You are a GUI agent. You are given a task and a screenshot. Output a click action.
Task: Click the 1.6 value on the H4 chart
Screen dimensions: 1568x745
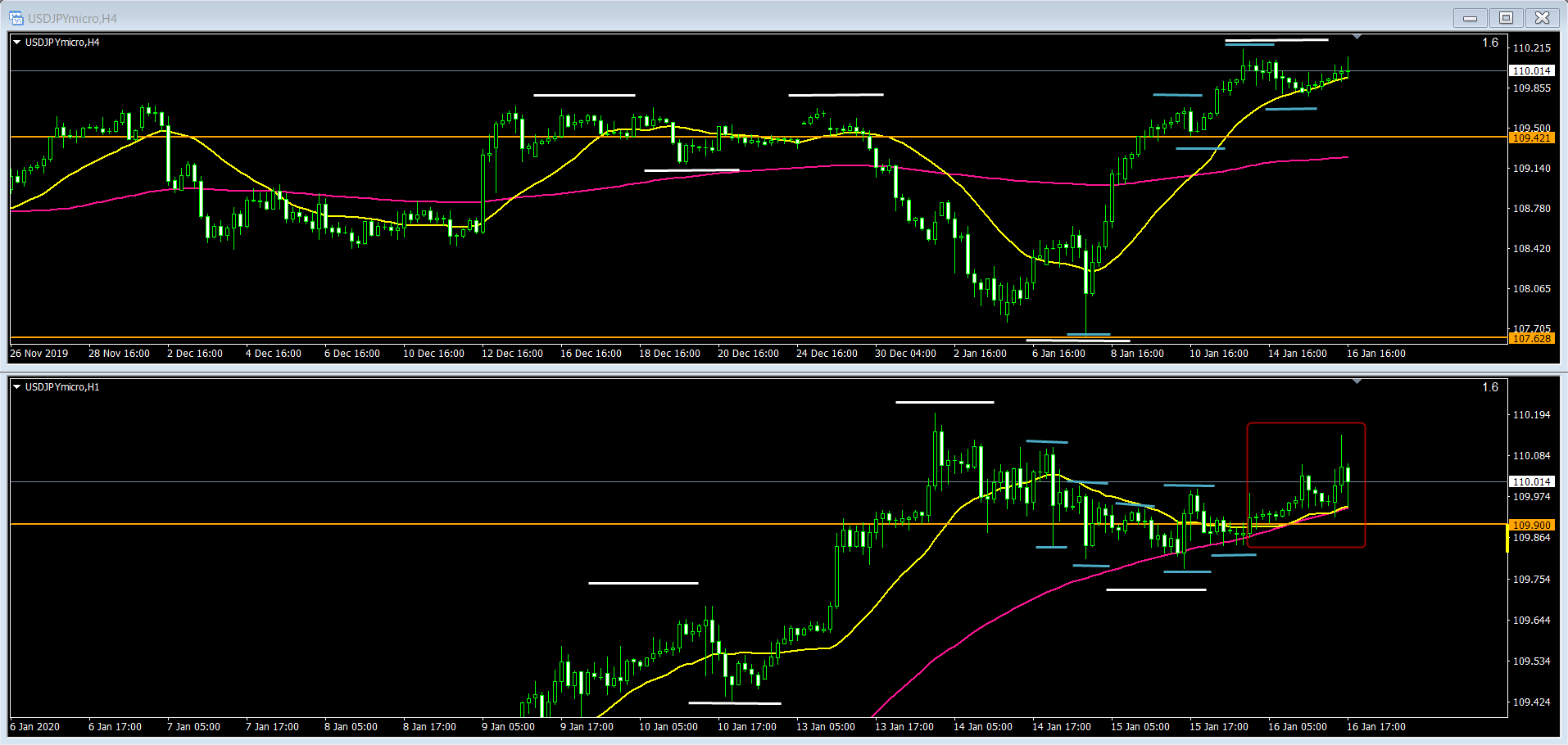click(x=1490, y=43)
